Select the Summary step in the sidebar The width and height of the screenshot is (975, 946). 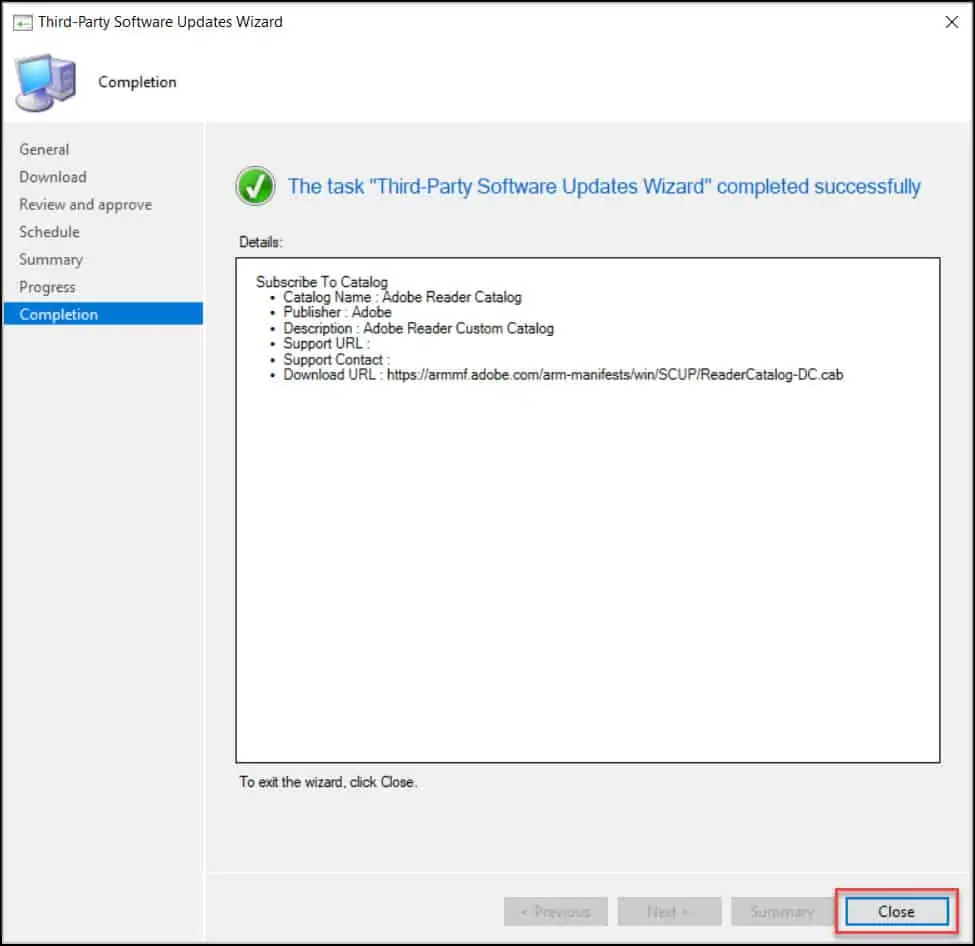coord(50,259)
